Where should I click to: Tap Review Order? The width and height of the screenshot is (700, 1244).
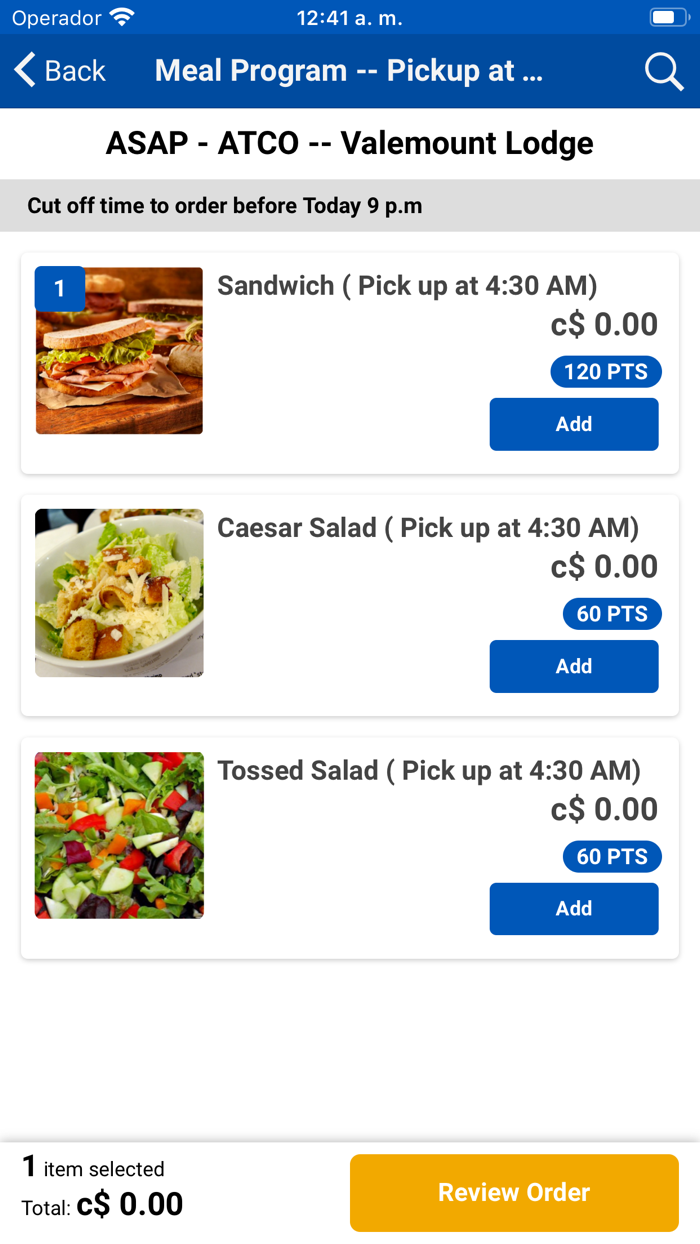point(514,1192)
